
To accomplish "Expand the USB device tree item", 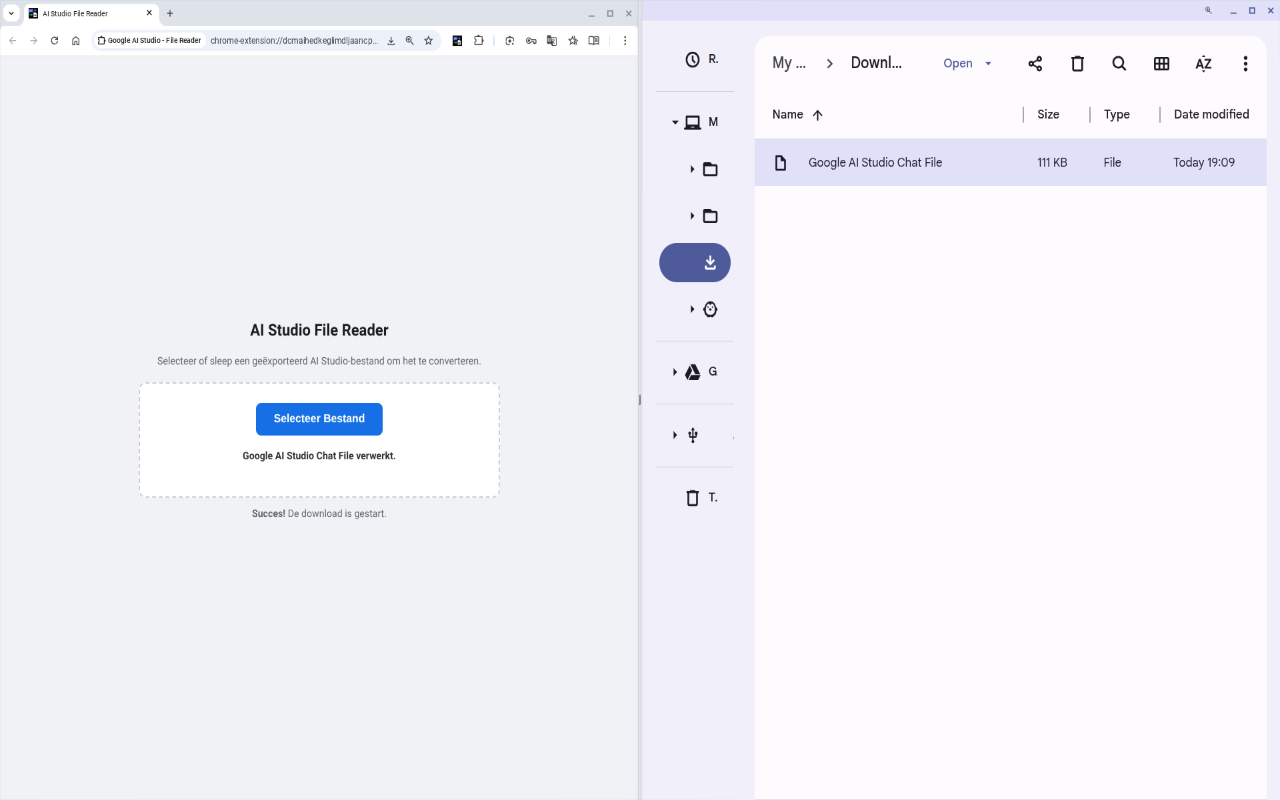I will [x=675, y=435].
